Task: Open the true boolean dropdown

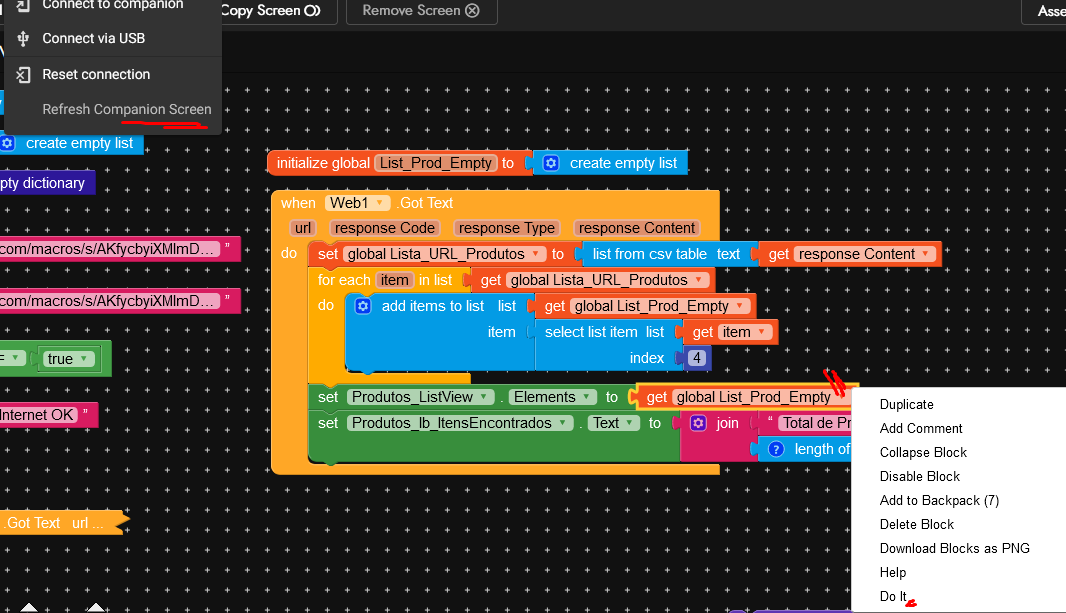Action: [84, 359]
